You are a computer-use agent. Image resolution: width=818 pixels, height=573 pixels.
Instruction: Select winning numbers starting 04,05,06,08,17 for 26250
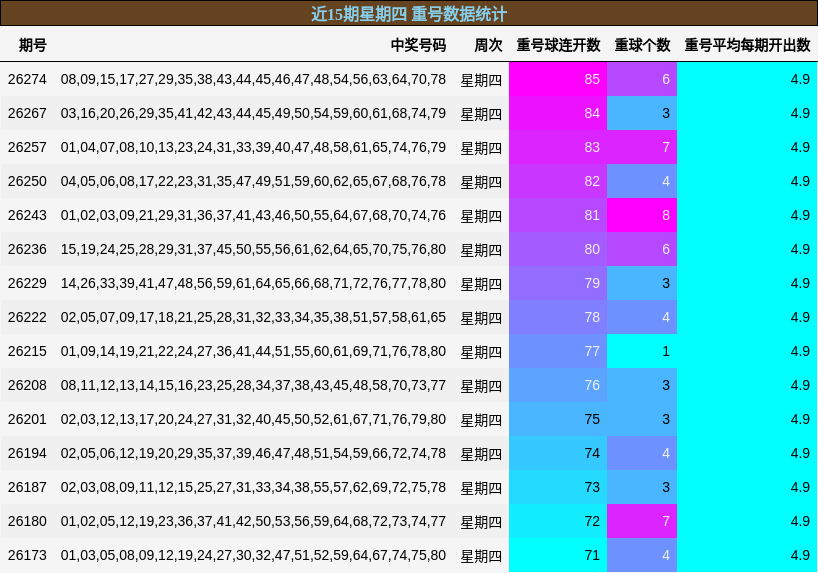click(x=253, y=181)
